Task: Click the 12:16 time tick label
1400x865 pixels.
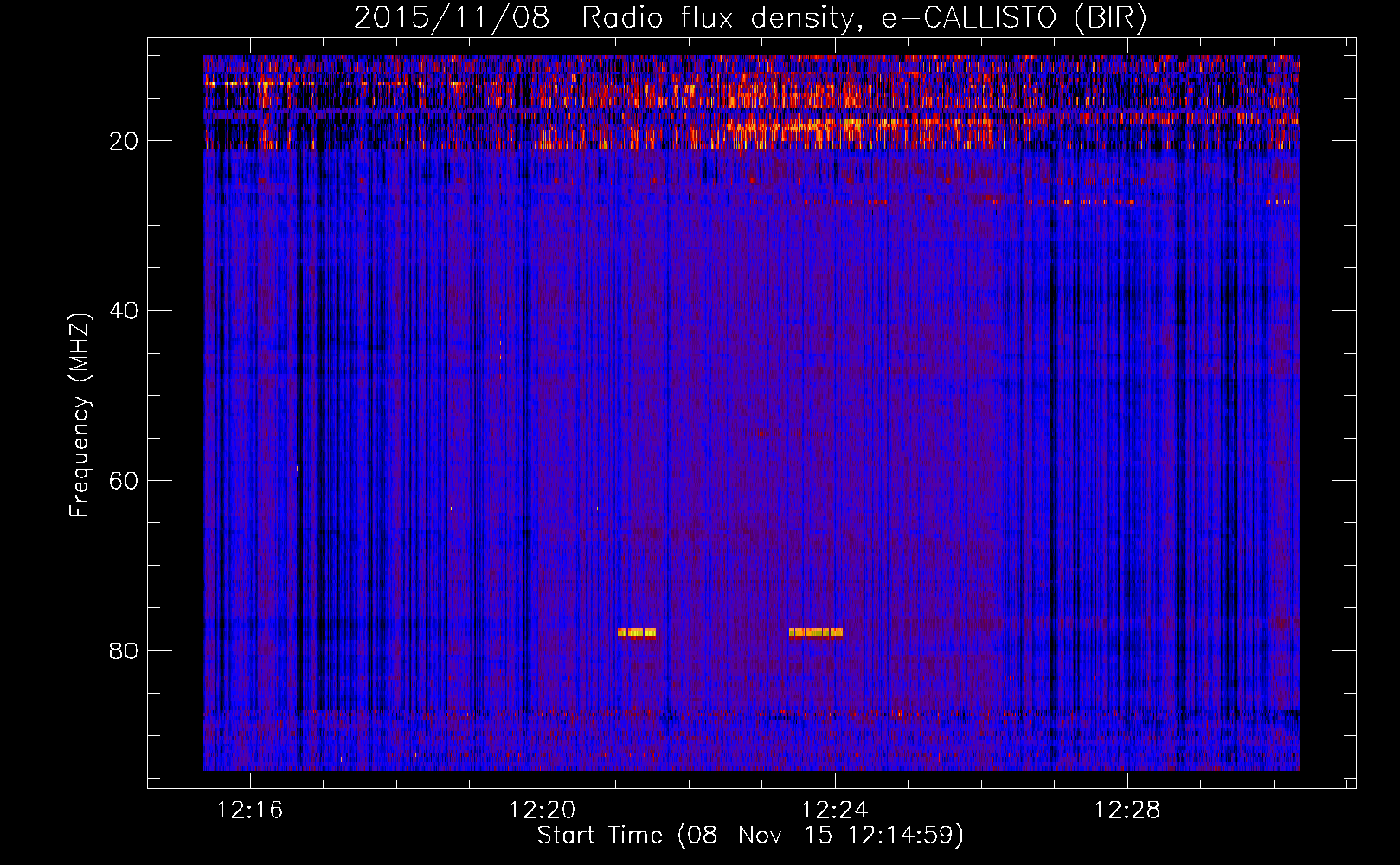Action: pyautogui.click(x=250, y=811)
